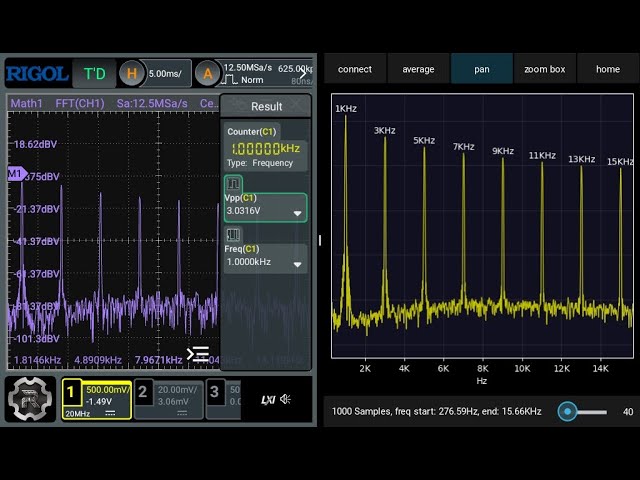Tap the T'D trigger status indicator
The image size is (640, 480).
(x=94, y=74)
